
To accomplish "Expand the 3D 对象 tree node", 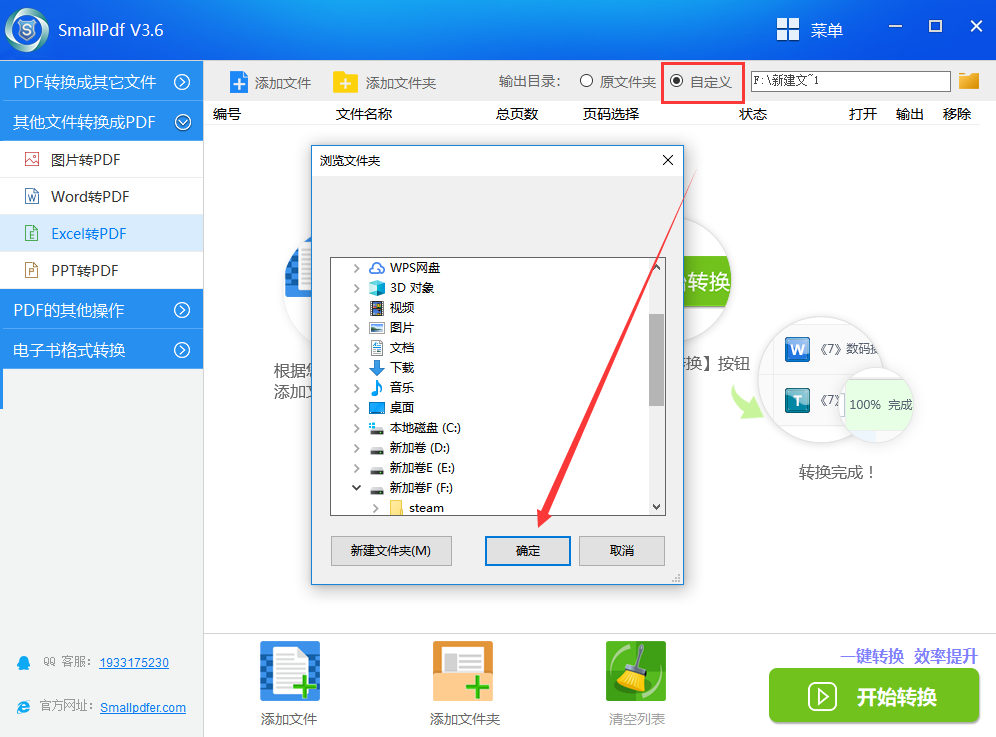I will click(356, 288).
